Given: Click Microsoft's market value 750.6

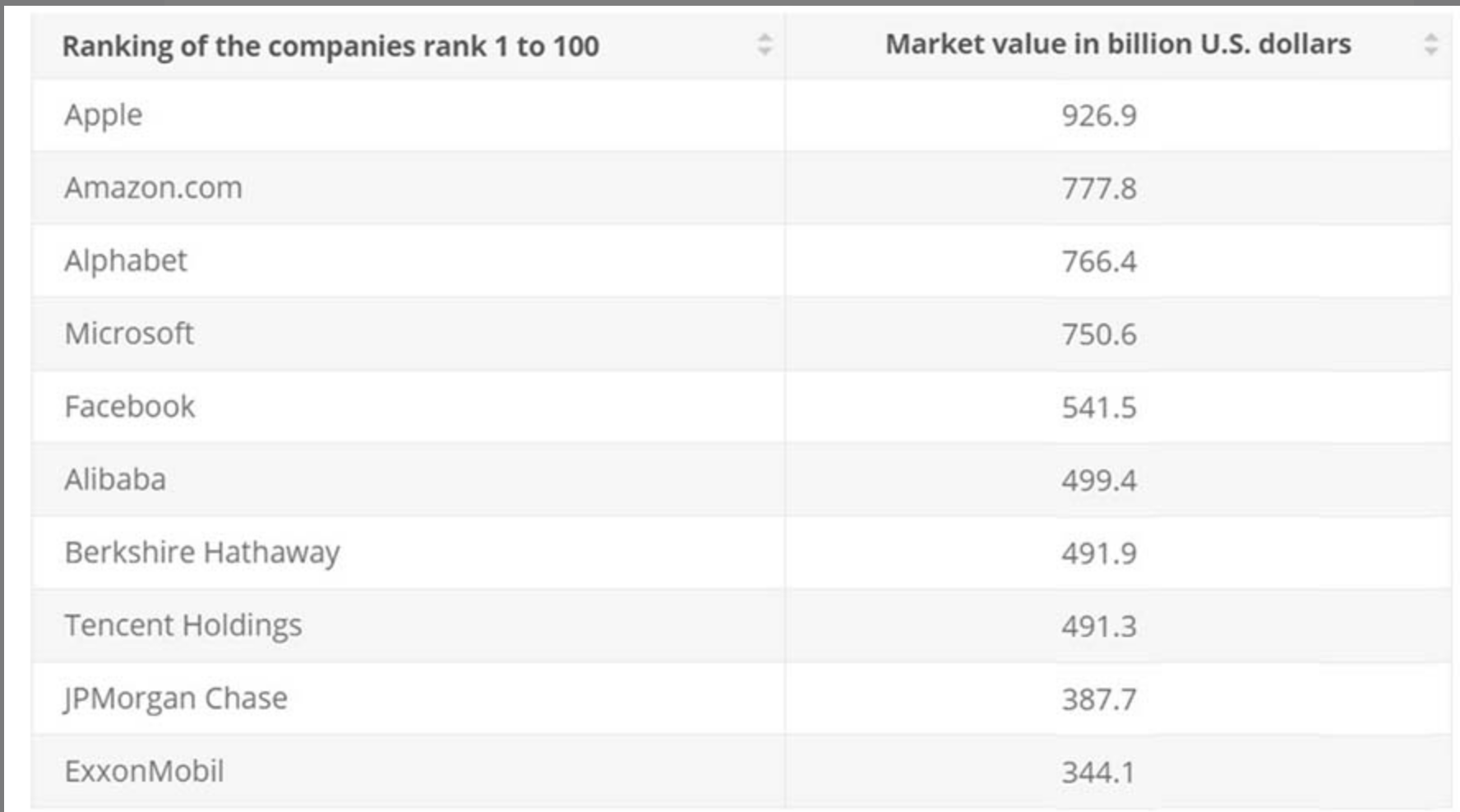Looking at the screenshot, I should 1098,334.
